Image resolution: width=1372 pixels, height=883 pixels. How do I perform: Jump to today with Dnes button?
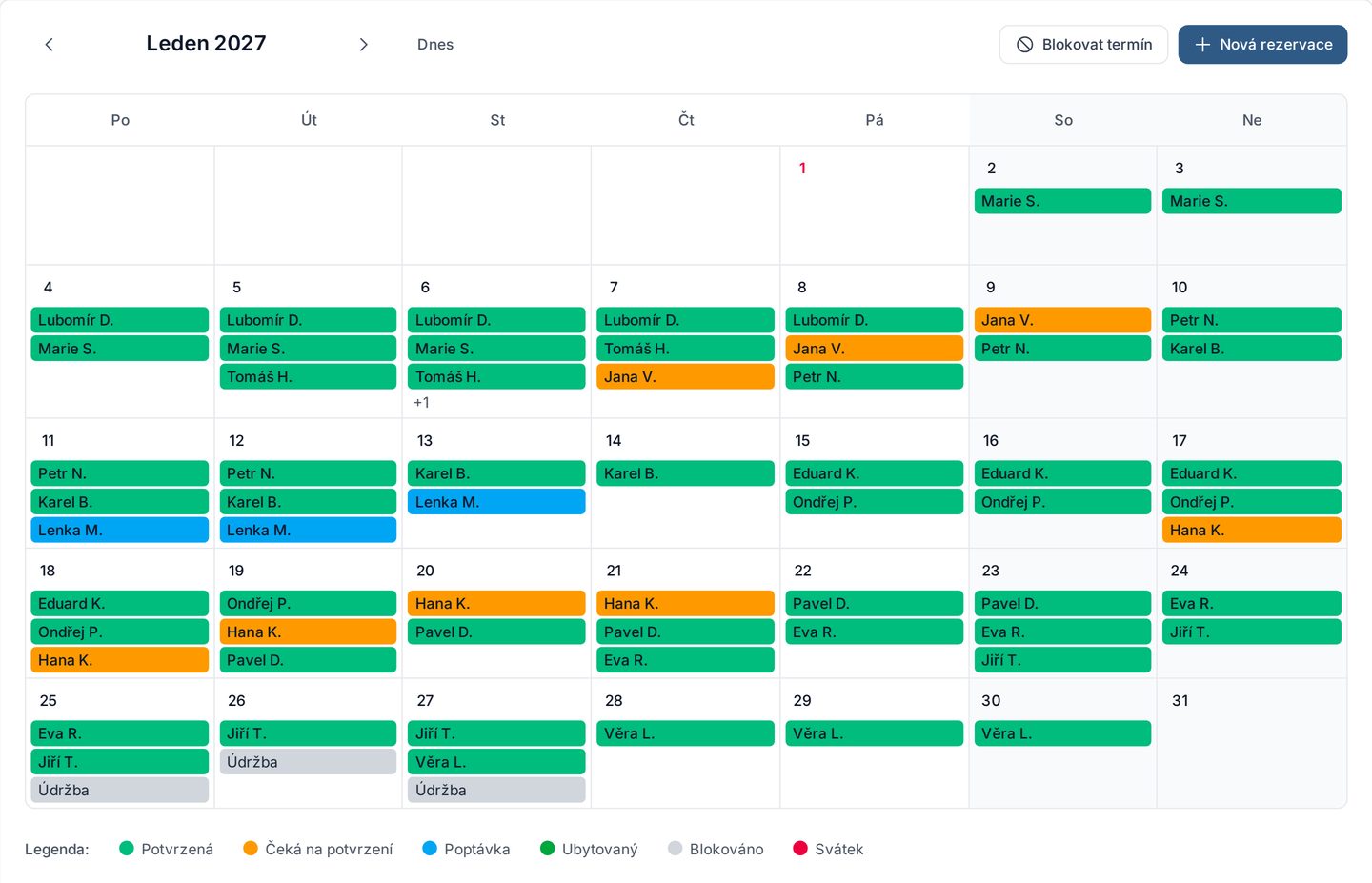pos(435,45)
